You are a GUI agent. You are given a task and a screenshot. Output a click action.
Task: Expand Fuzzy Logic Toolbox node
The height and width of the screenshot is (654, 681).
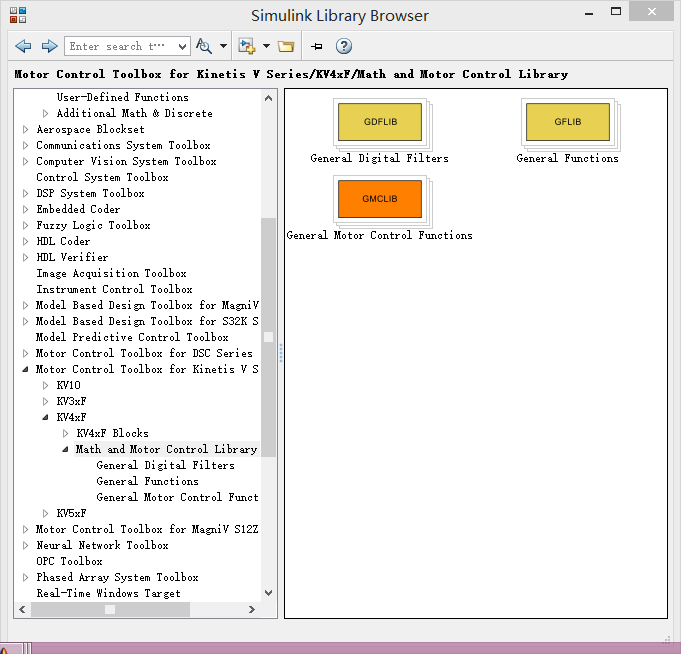point(25,225)
